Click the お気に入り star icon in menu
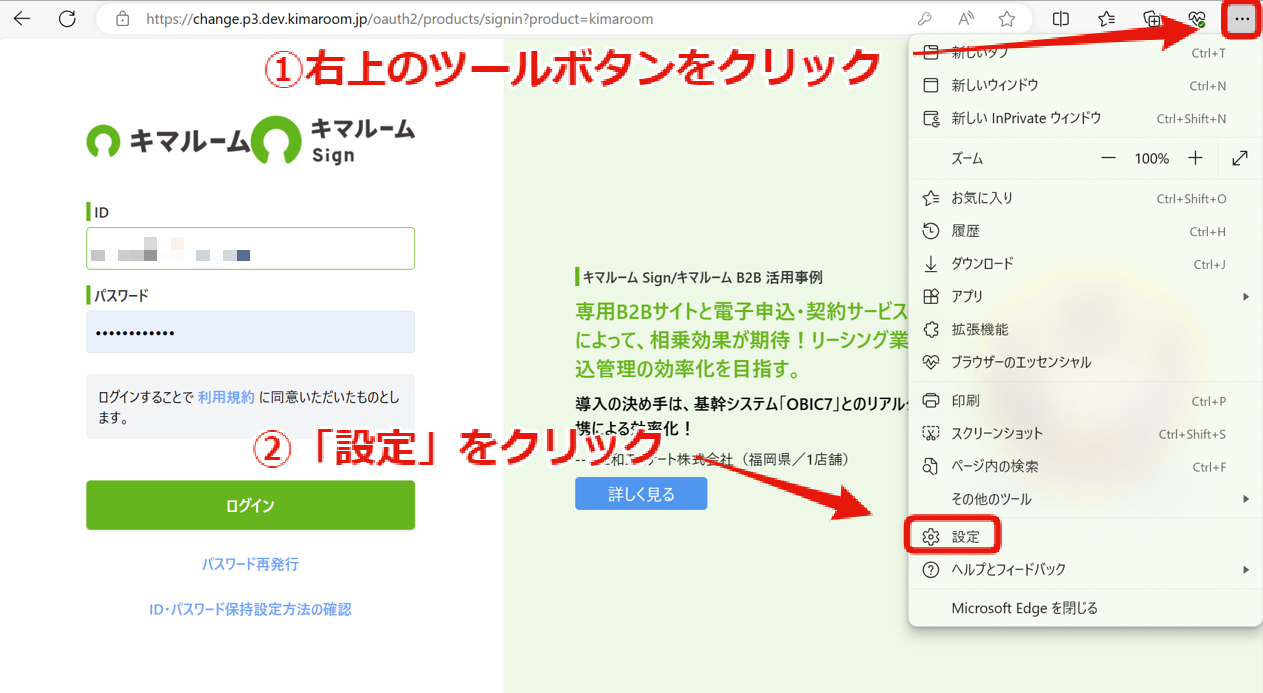This screenshot has width=1263, height=693. tap(931, 198)
